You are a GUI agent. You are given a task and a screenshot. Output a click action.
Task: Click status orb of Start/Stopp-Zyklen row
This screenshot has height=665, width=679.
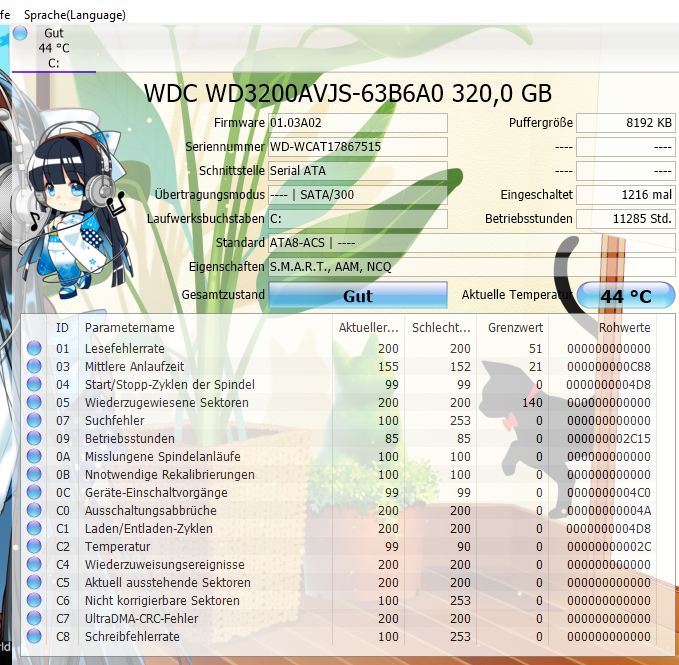point(34,384)
